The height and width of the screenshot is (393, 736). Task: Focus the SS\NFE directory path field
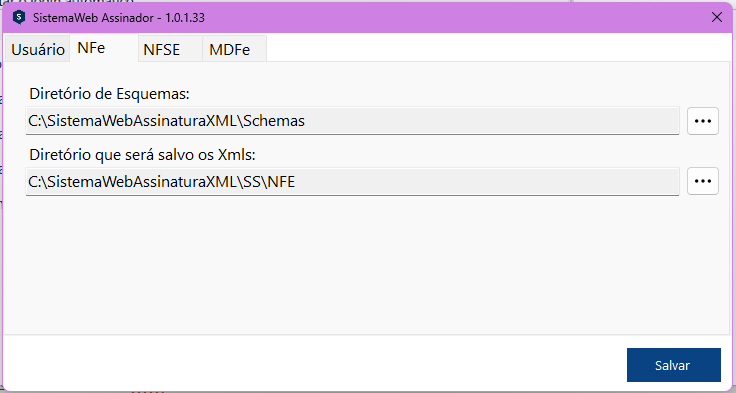(353, 181)
